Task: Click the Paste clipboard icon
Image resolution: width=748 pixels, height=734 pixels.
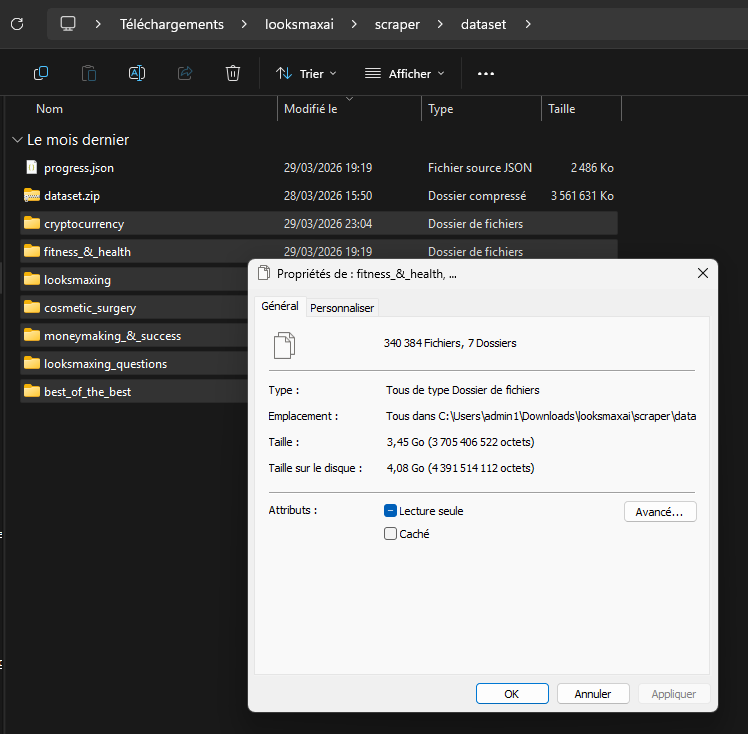Action: [x=89, y=73]
